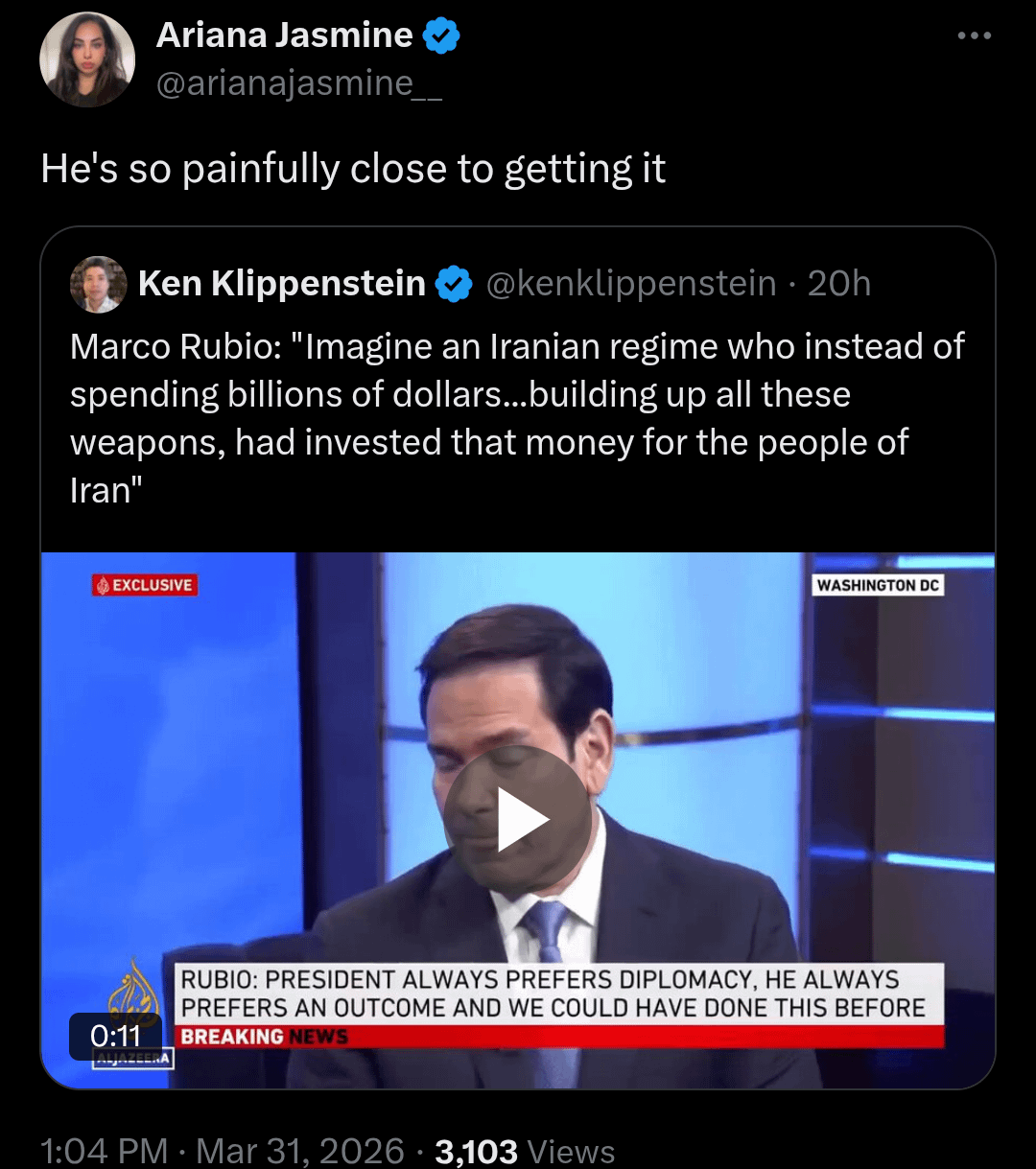Click Ken Klippenstein's small avatar

pos(98,284)
